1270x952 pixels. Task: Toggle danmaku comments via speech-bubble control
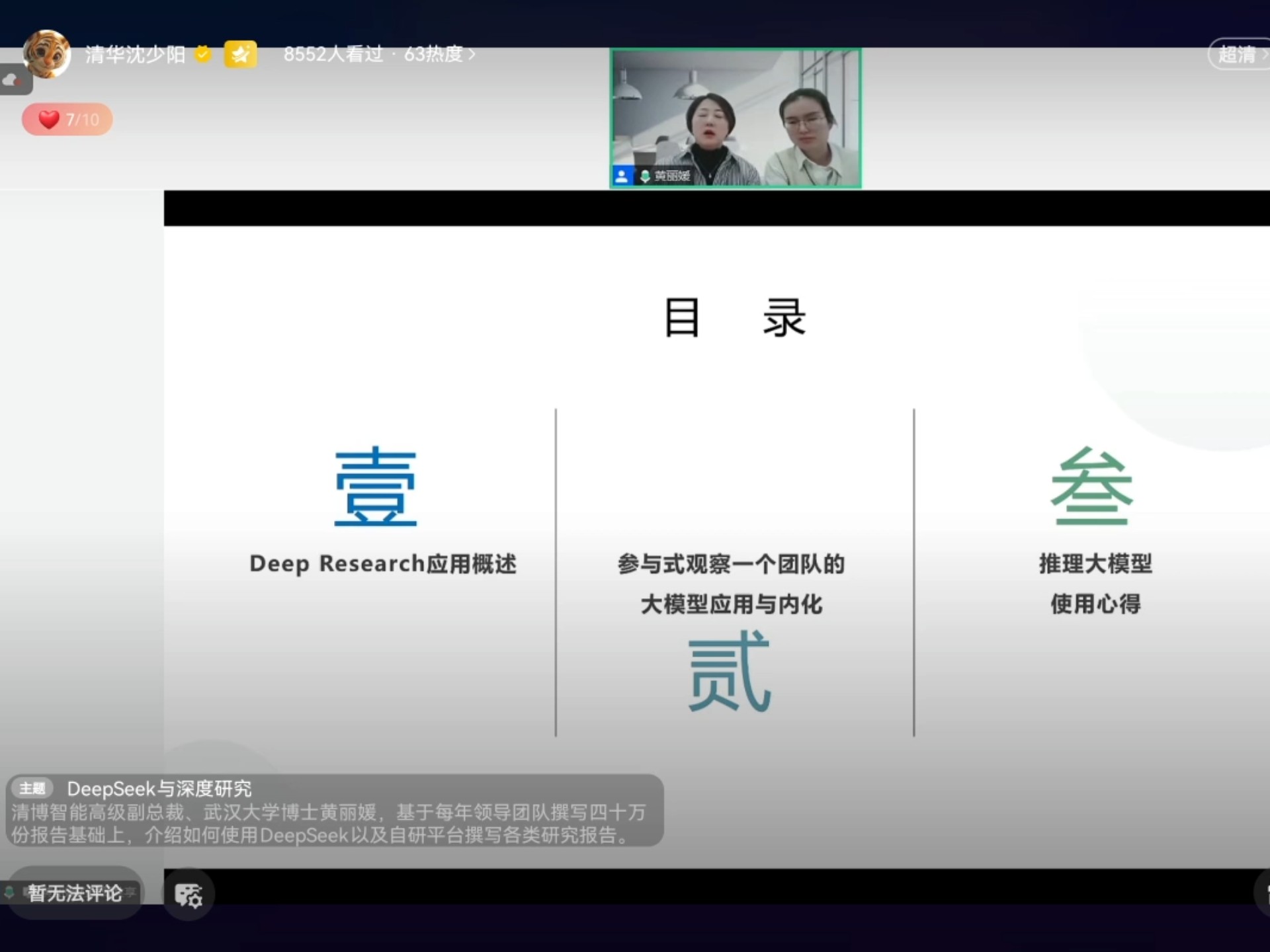tap(189, 894)
